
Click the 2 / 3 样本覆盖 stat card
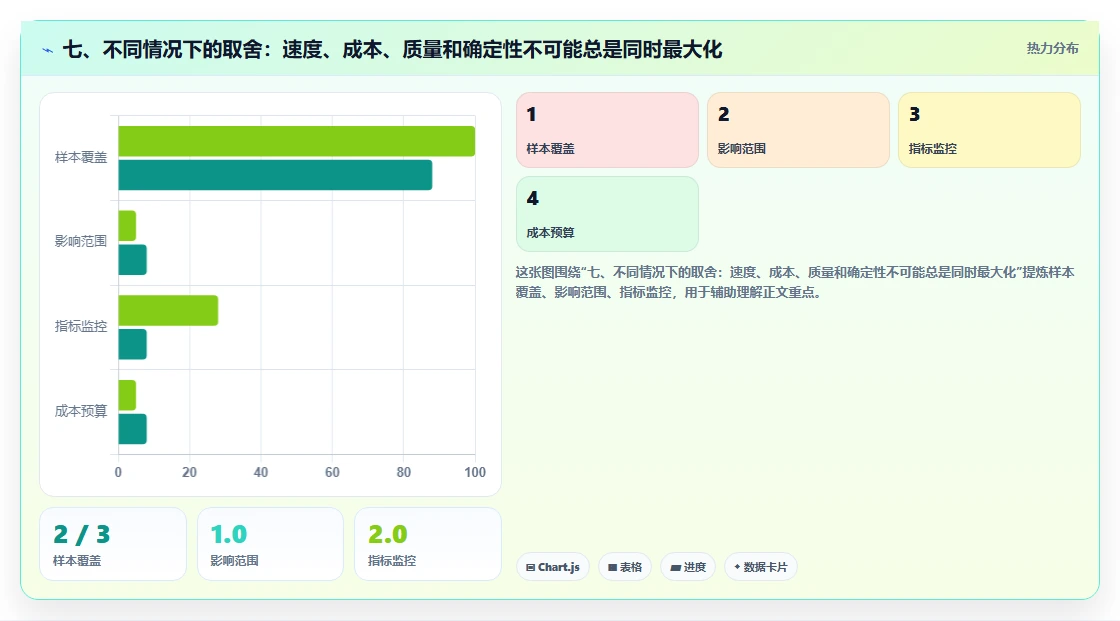click(113, 544)
